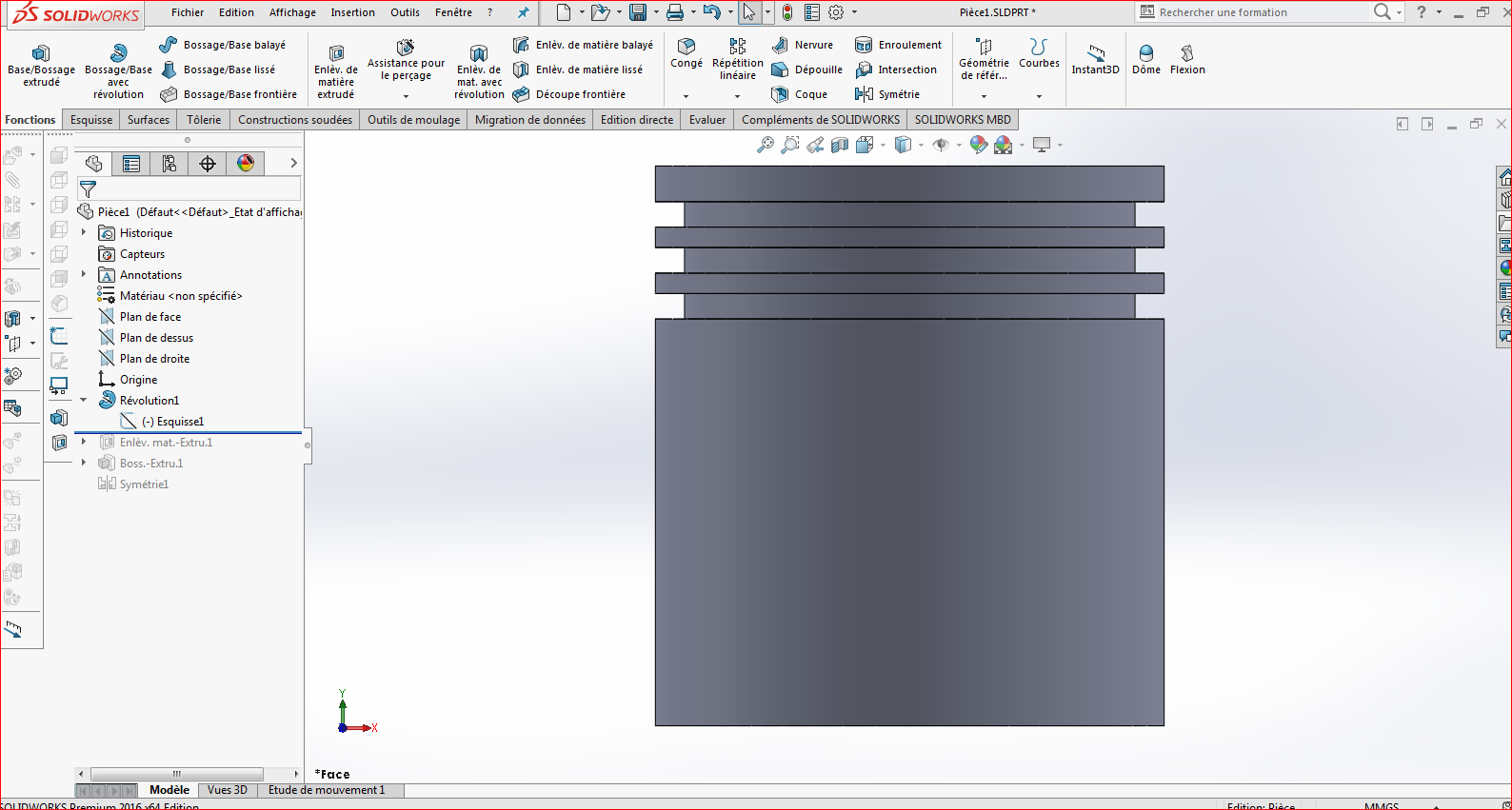Open the Affichage menu
The height and width of the screenshot is (810, 1512).
tap(292, 12)
